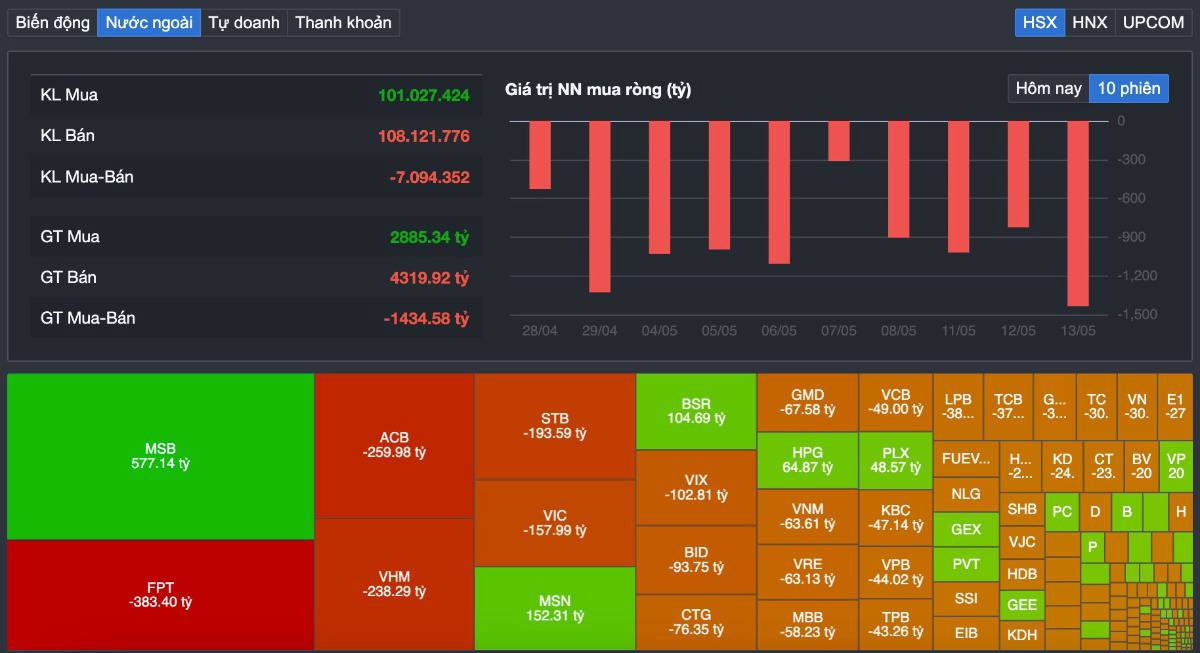
Task: Click the TCB treemap tile
Action: click(1008, 407)
